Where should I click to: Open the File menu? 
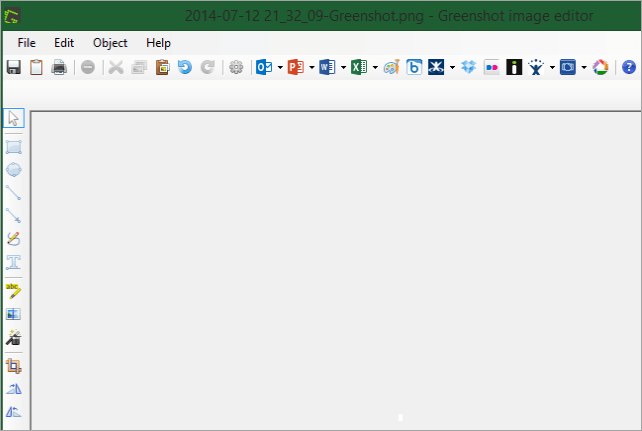26,43
